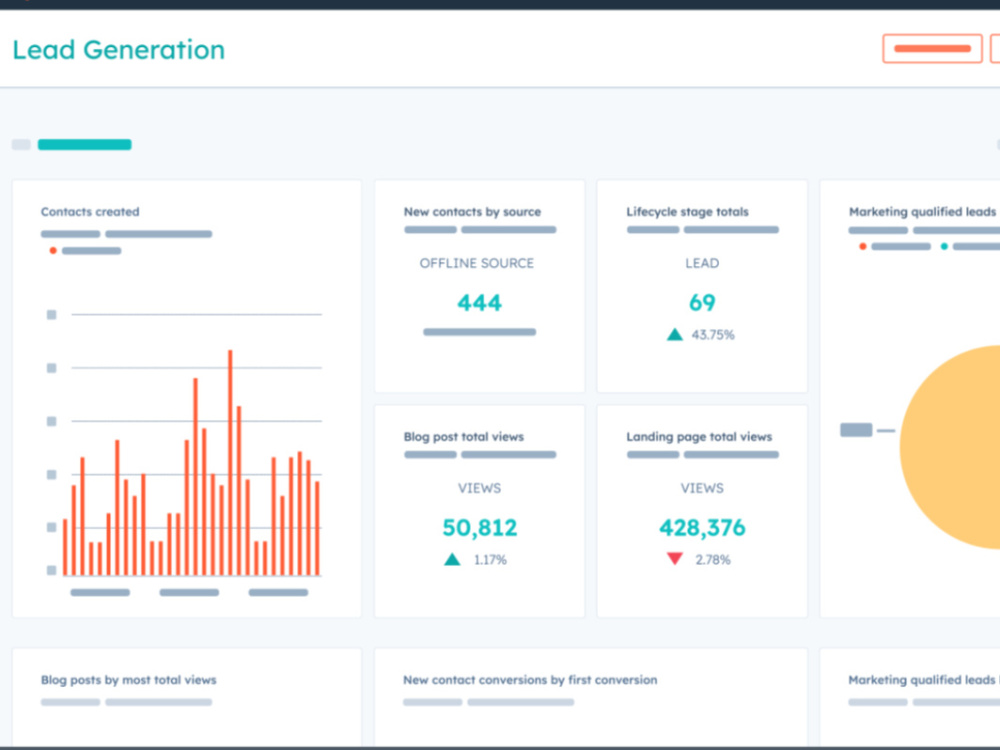Open the bottom Marketing qualified leads report
Viewport: 1000px width, 750px height.
click(x=923, y=680)
